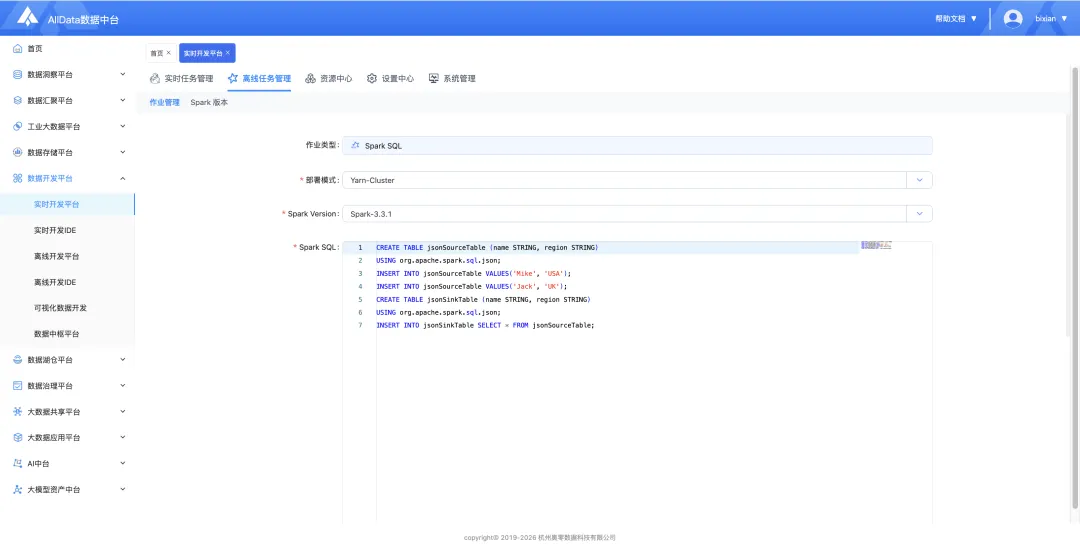The width and height of the screenshot is (1080, 549).
Task: Click the 数据治理平台 icon
Action: (18, 386)
